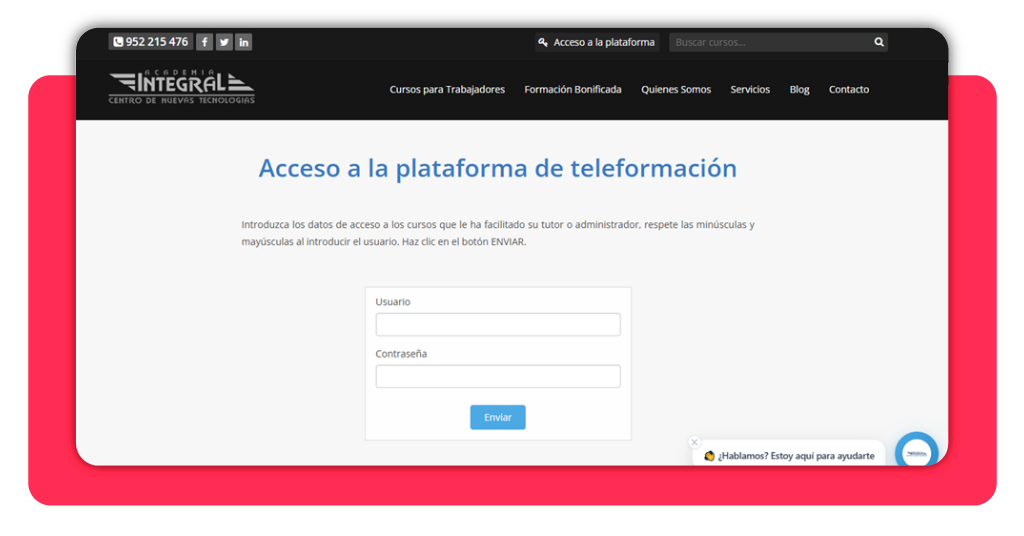Submit the form with Enviar button
The height and width of the screenshot is (536, 1024).
coord(498,417)
